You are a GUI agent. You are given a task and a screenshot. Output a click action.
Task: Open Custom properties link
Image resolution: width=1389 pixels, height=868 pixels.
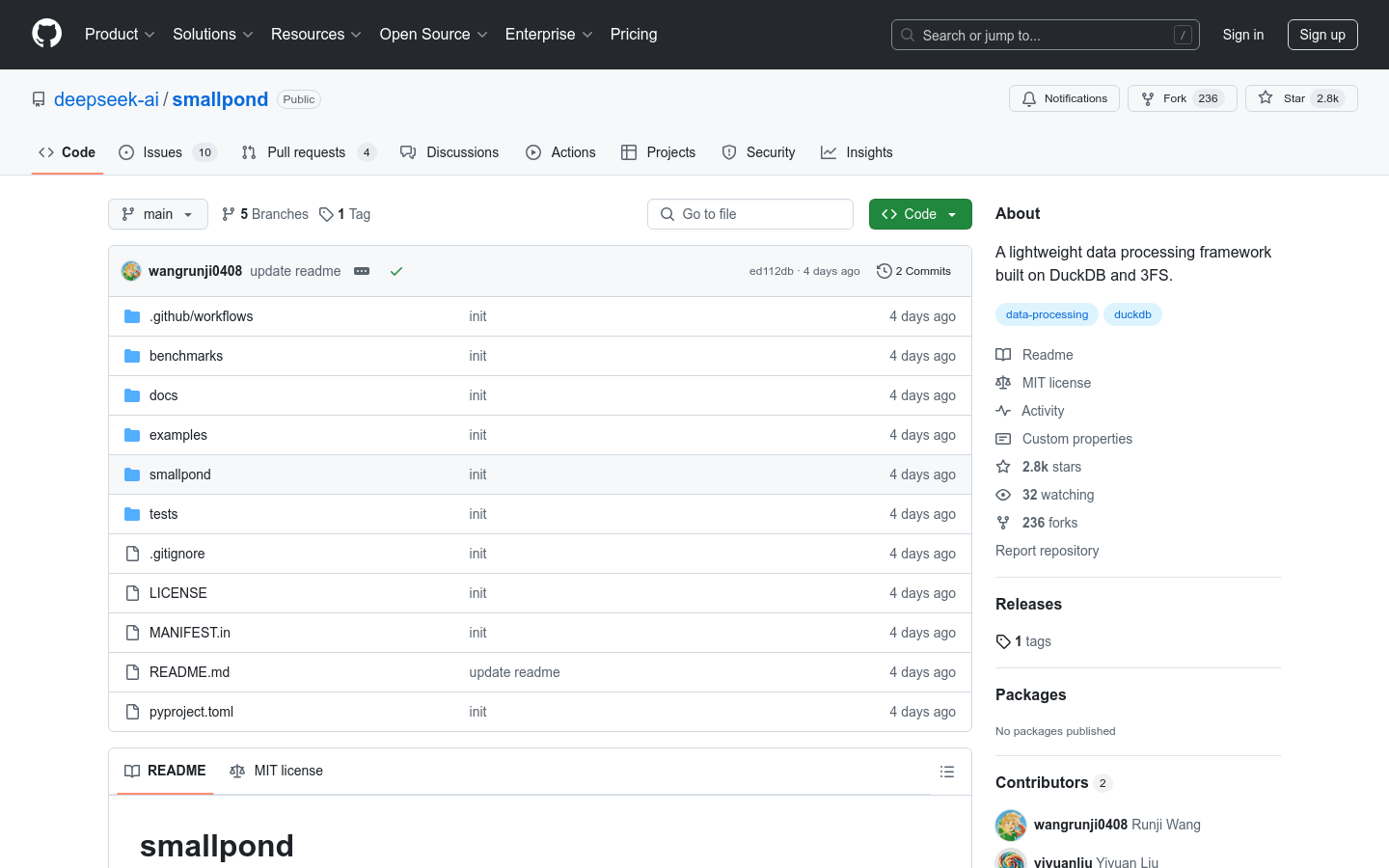point(1064,439)
